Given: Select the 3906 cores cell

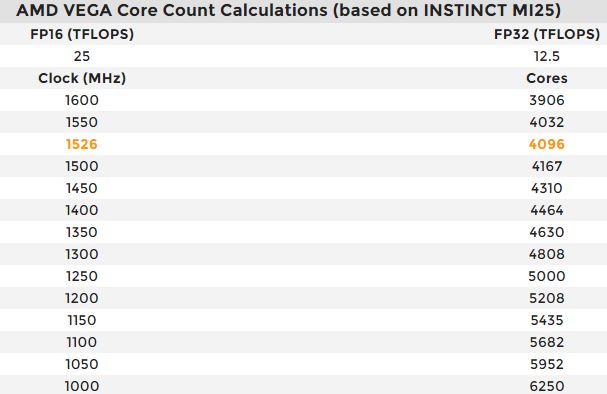Looking at the screenshot, I should (x=547, y=100).
